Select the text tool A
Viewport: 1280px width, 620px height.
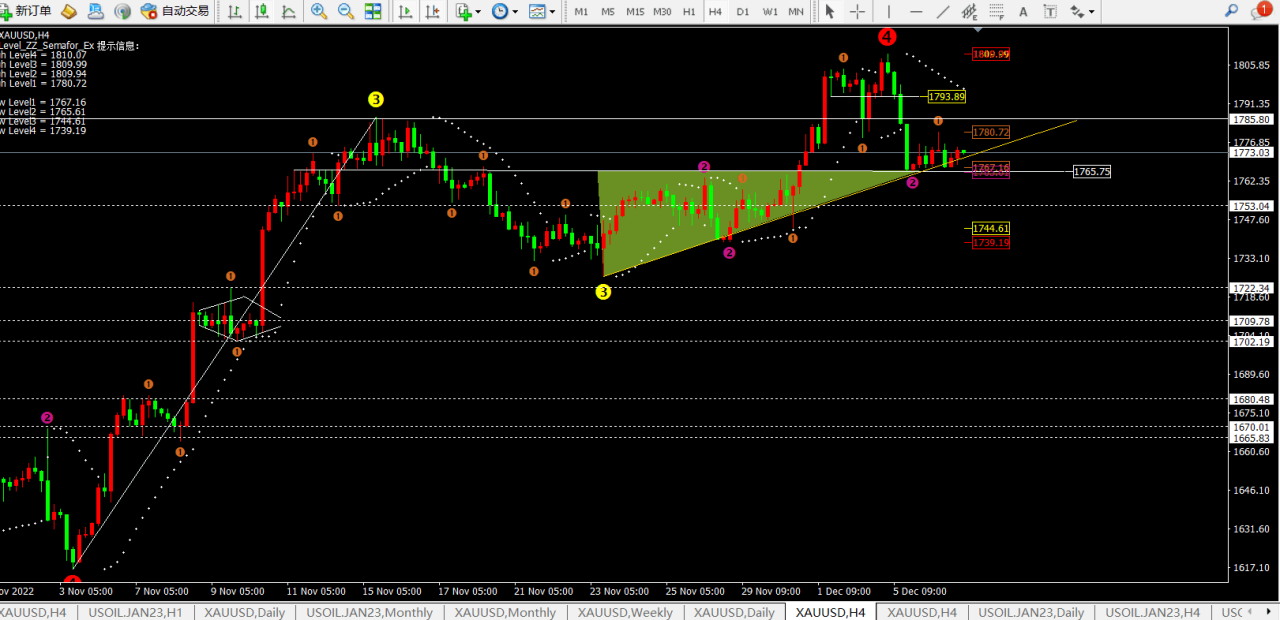pyautogui.click(x=1023, y=12)
